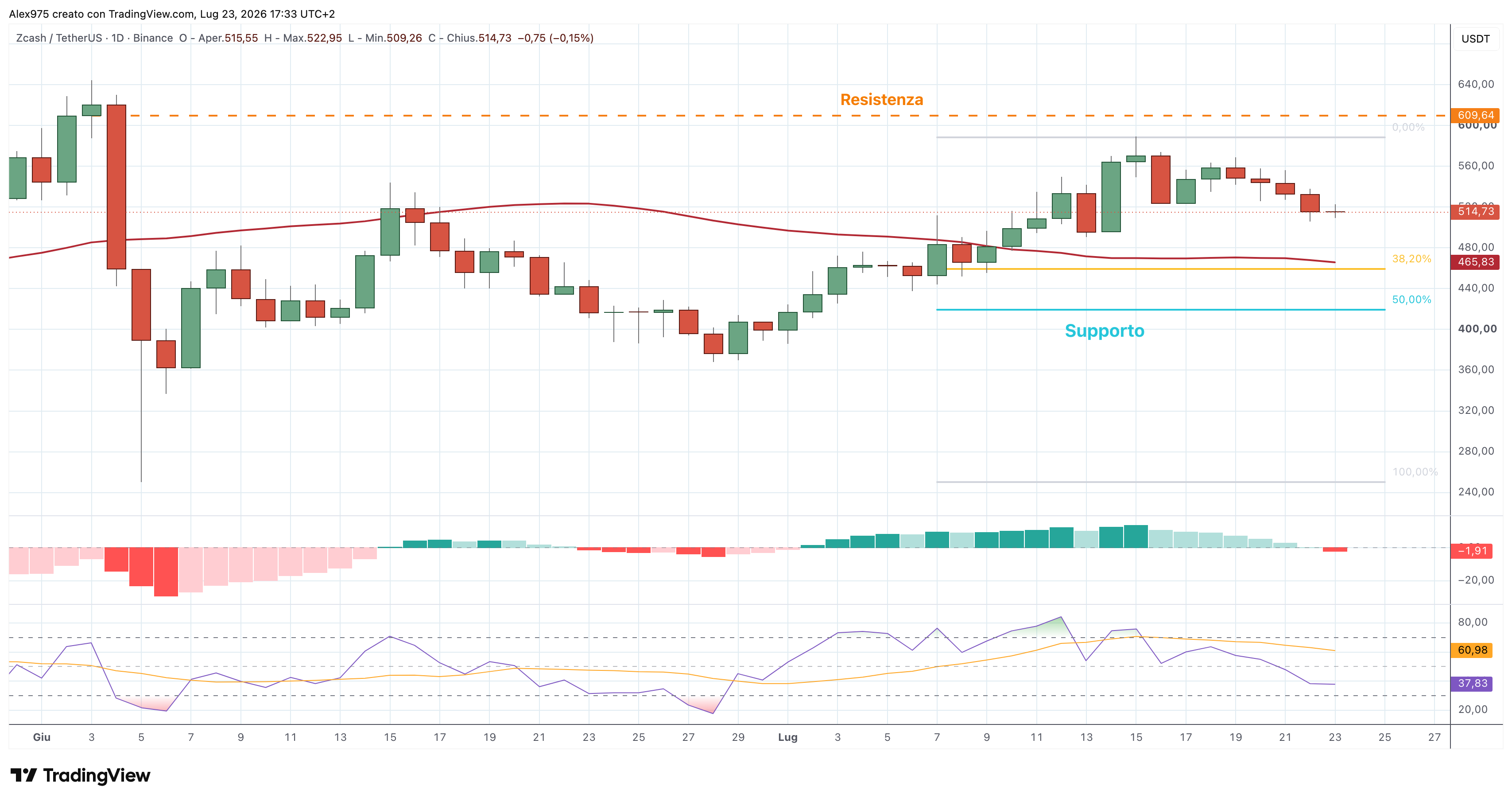This screenshot has width=1512, height=802.
Task: Click the dark red 465,83 moving average label
Action: (x=1475, y=262)
